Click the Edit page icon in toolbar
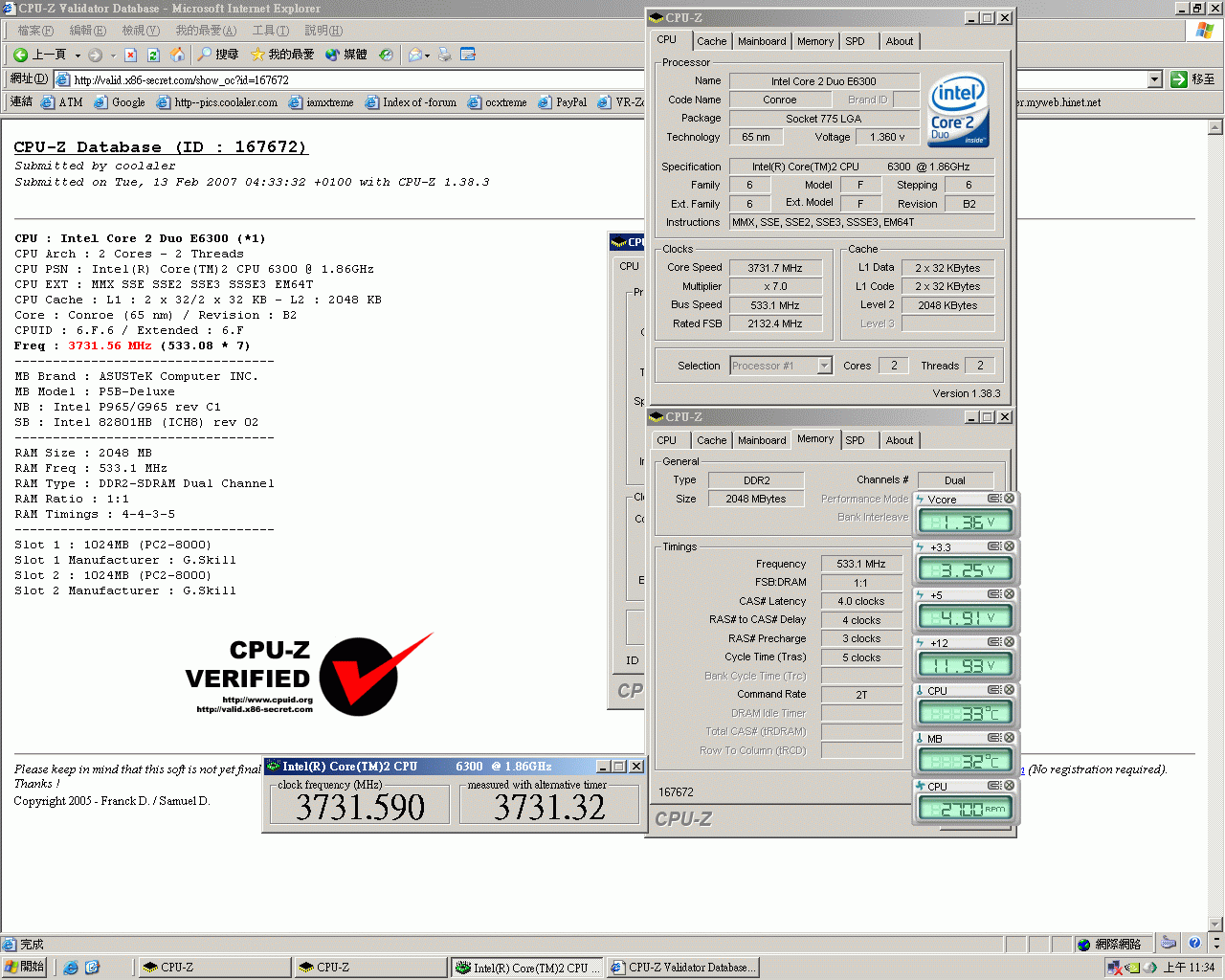 click(468, 55)
